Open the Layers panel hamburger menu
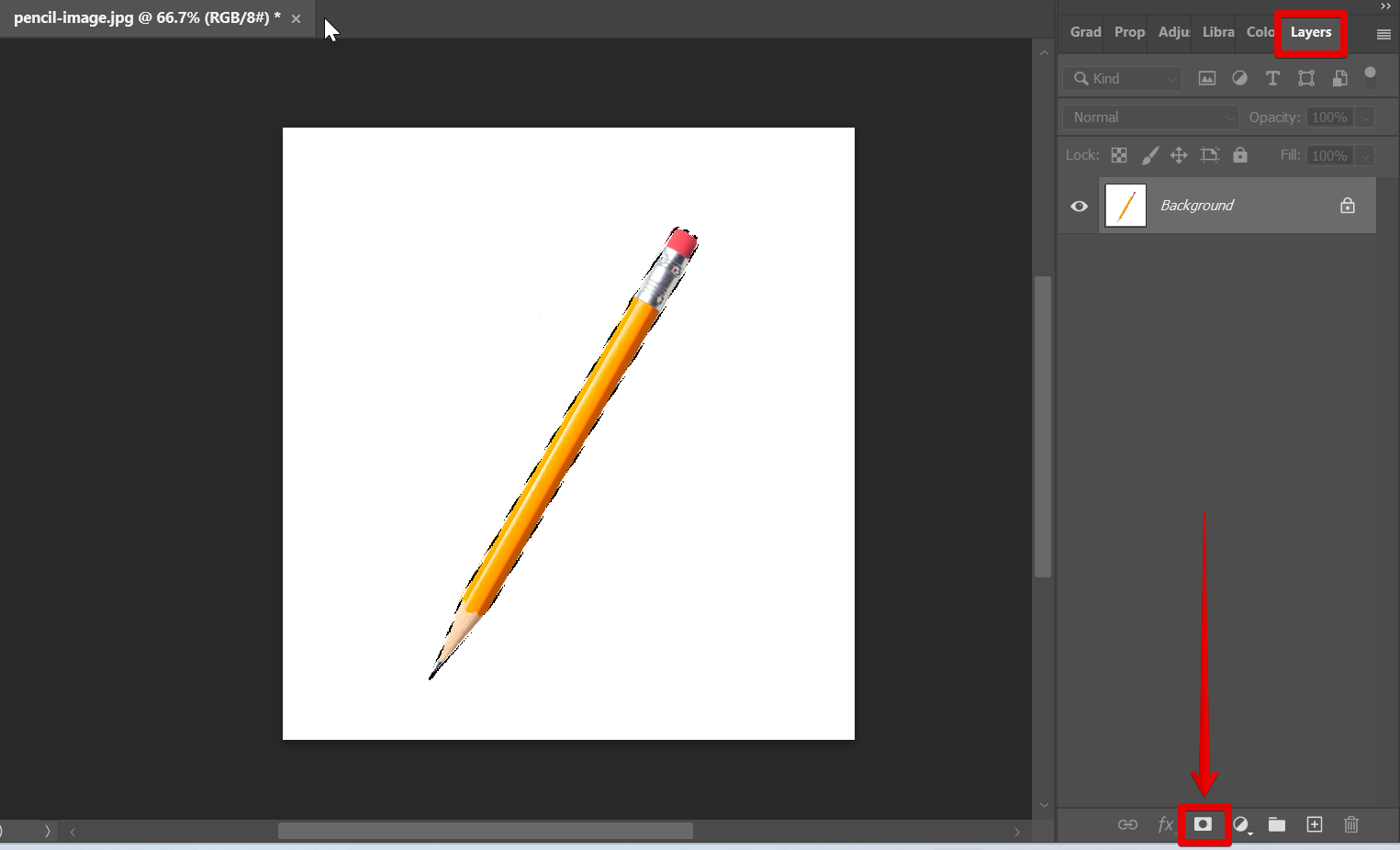 click(x=1383, y=34)
